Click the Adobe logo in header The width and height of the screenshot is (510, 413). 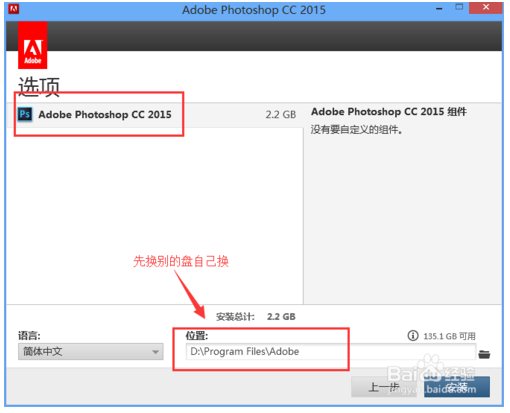click(x=33, y=45)
